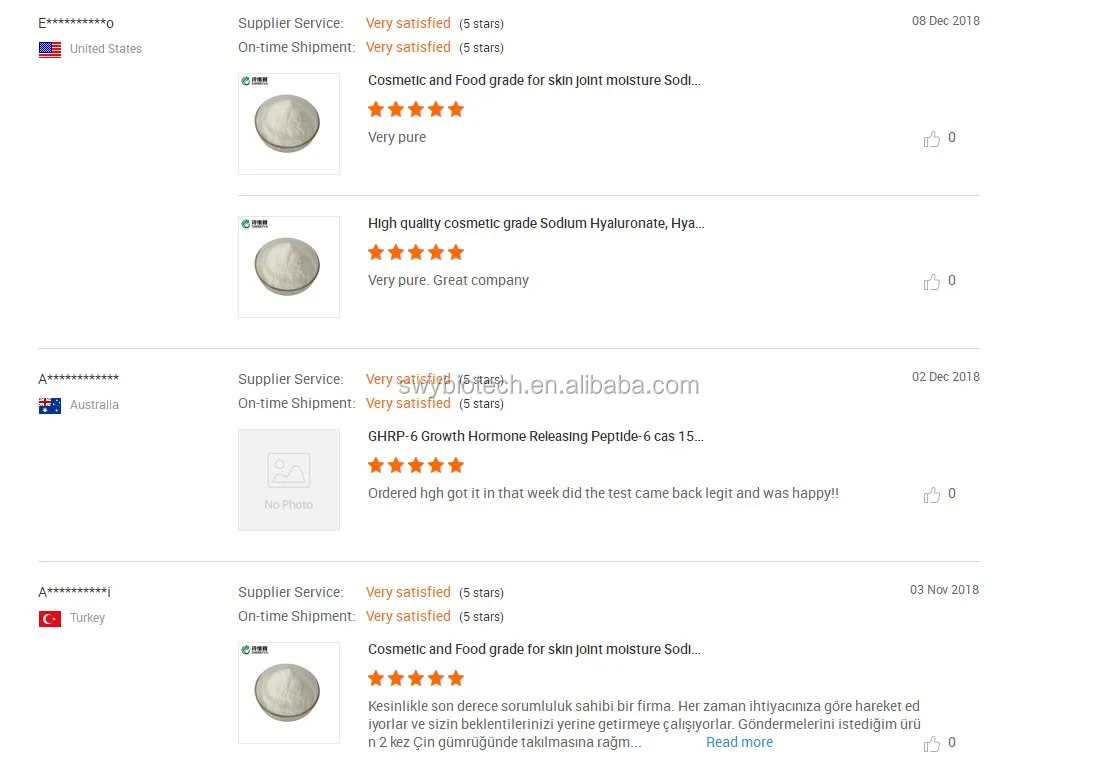Click the star rating of the GHRP-6 review
The image size is (1095, 772).
pyautogui.click(x=416, y=465)
